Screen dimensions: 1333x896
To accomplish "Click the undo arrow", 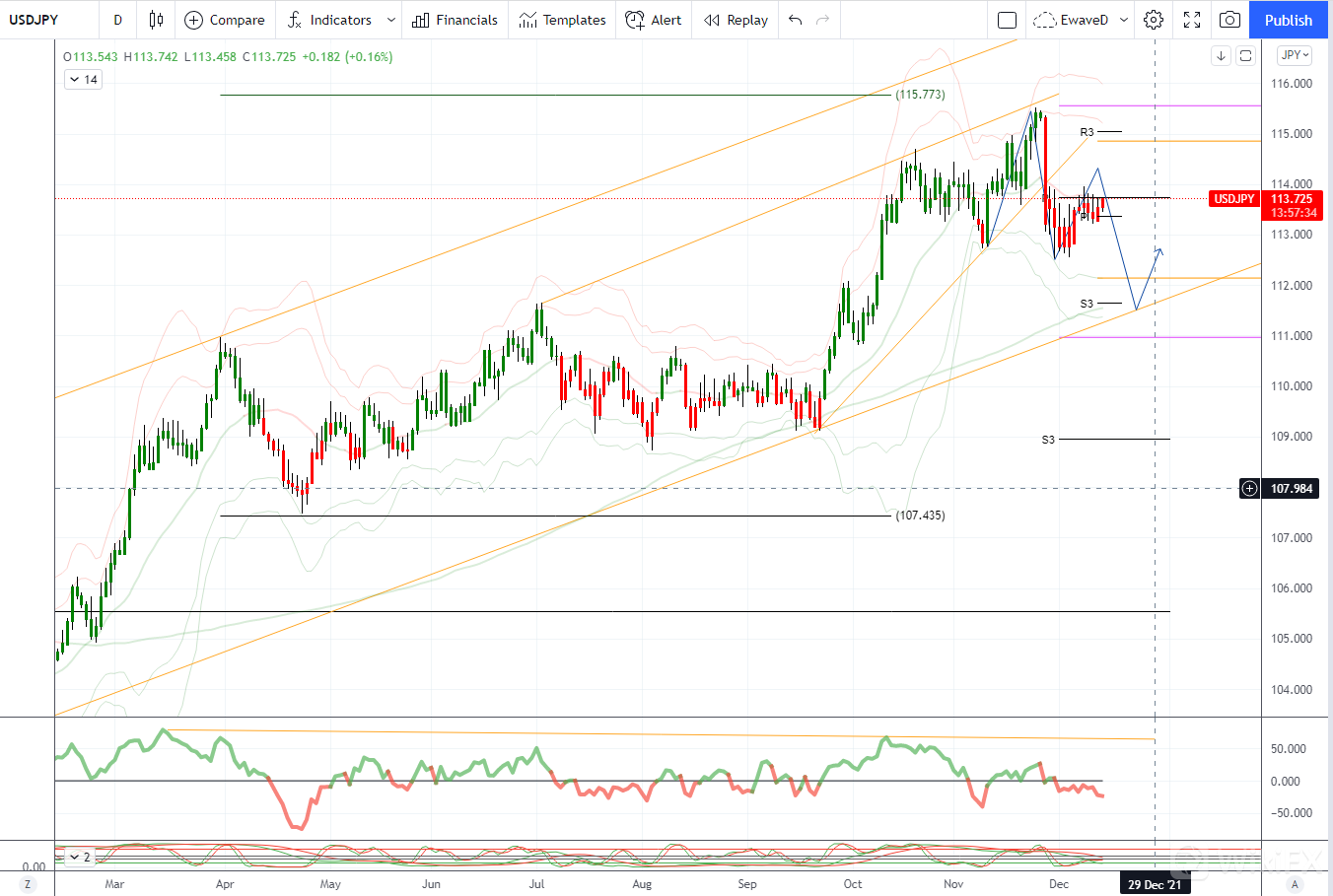I will [796, 20].
